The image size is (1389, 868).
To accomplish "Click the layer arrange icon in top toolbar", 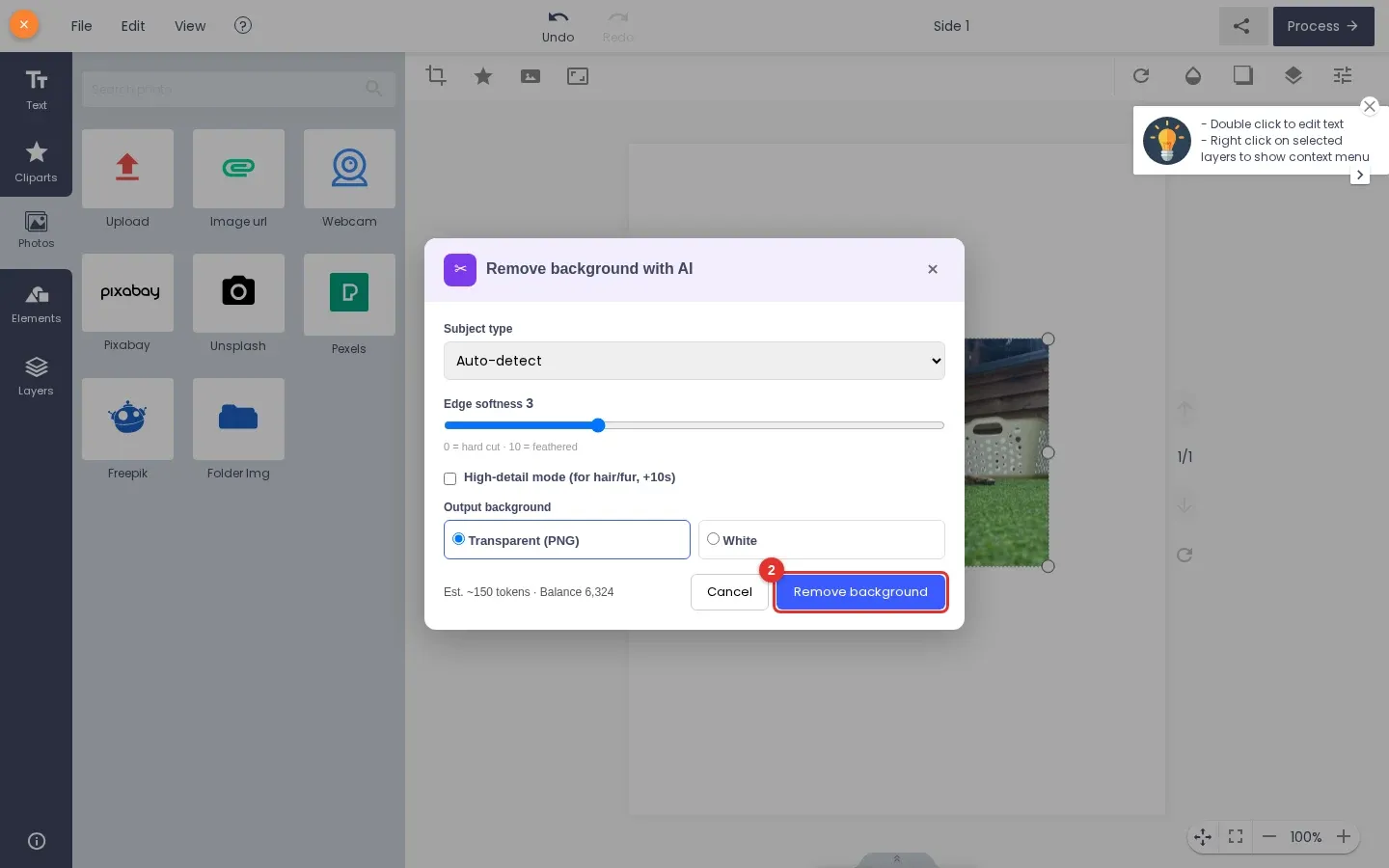I will (x=1294, y=75).
